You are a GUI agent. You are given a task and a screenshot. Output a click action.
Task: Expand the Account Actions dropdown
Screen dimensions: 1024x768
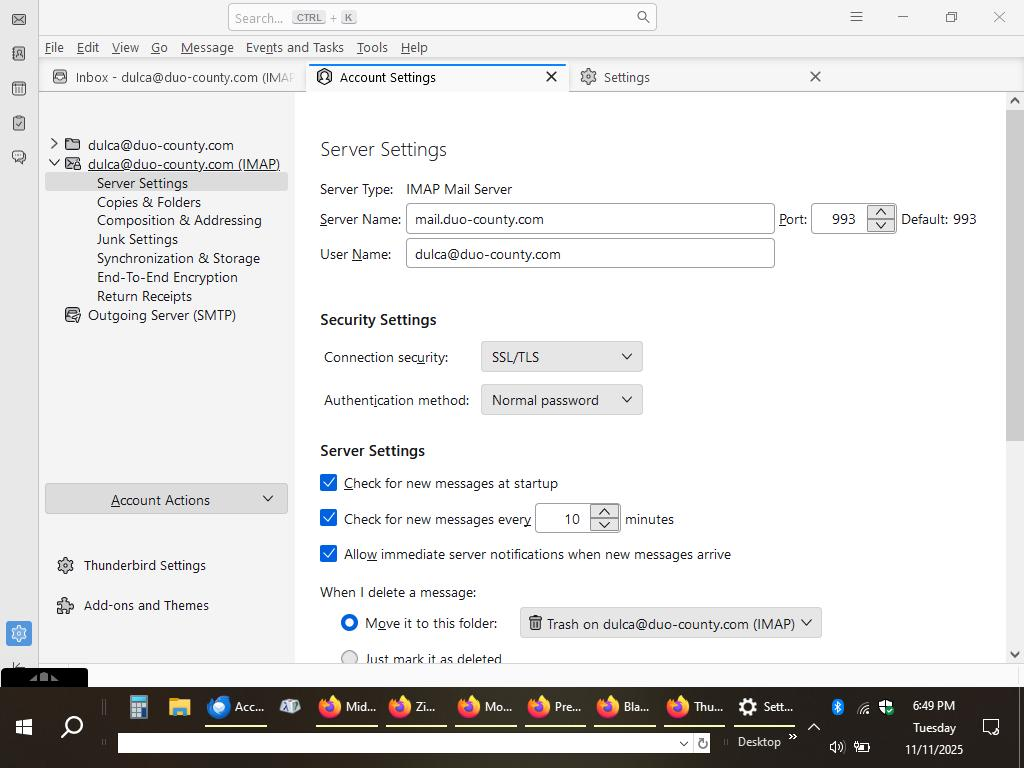click(166, 499)
